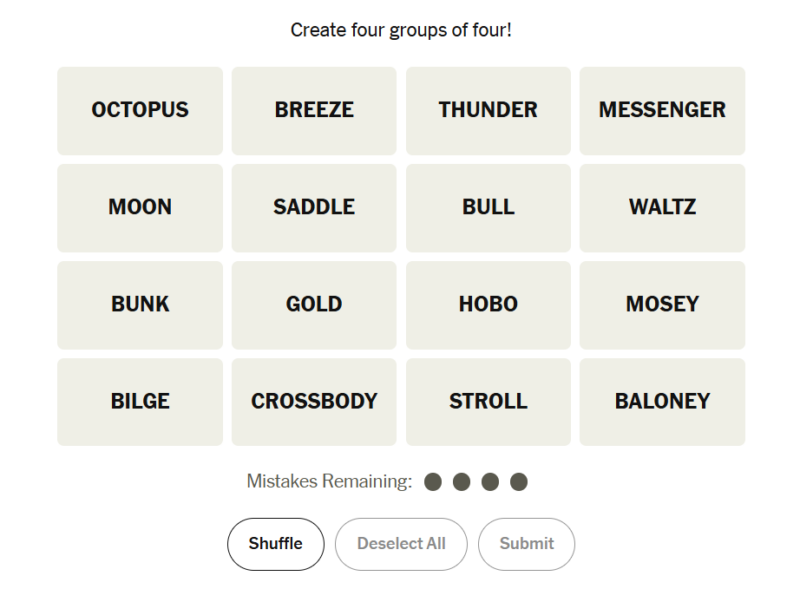800x602 pixels.
Task: Click the SADDLE word tile
Action: (x=314, y=208)
